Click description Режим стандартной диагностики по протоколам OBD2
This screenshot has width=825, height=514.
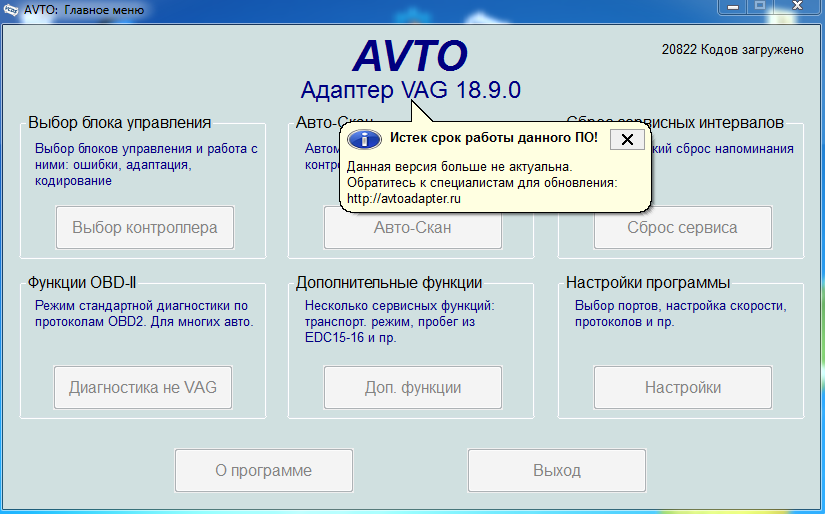point(144,314)
